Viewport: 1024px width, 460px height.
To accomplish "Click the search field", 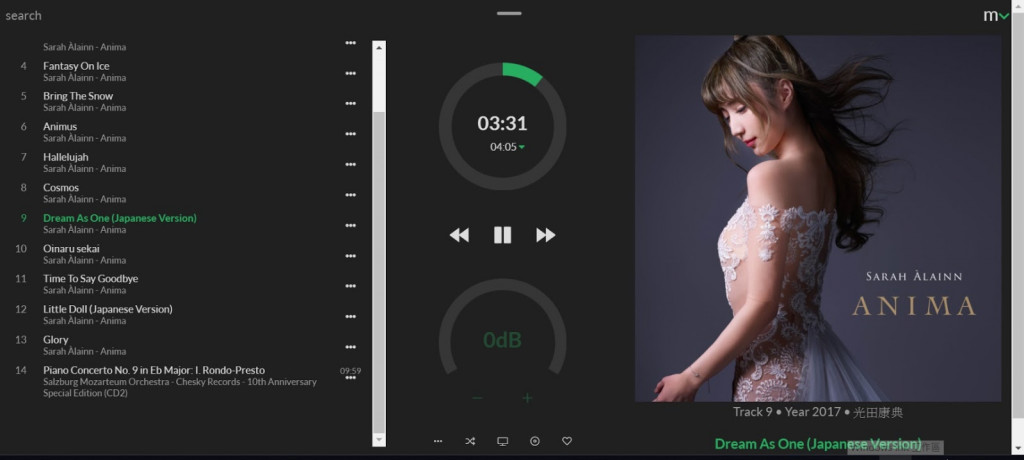I will 24,16.
